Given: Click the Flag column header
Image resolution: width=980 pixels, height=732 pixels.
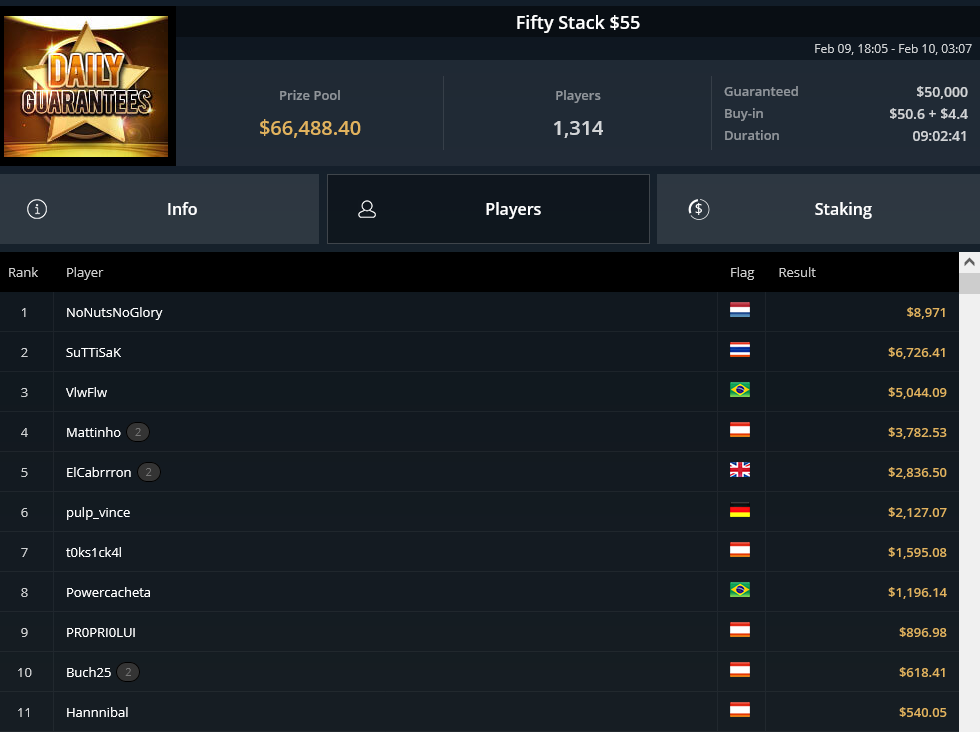Looking at the screenshot, I should coord(742,273).
